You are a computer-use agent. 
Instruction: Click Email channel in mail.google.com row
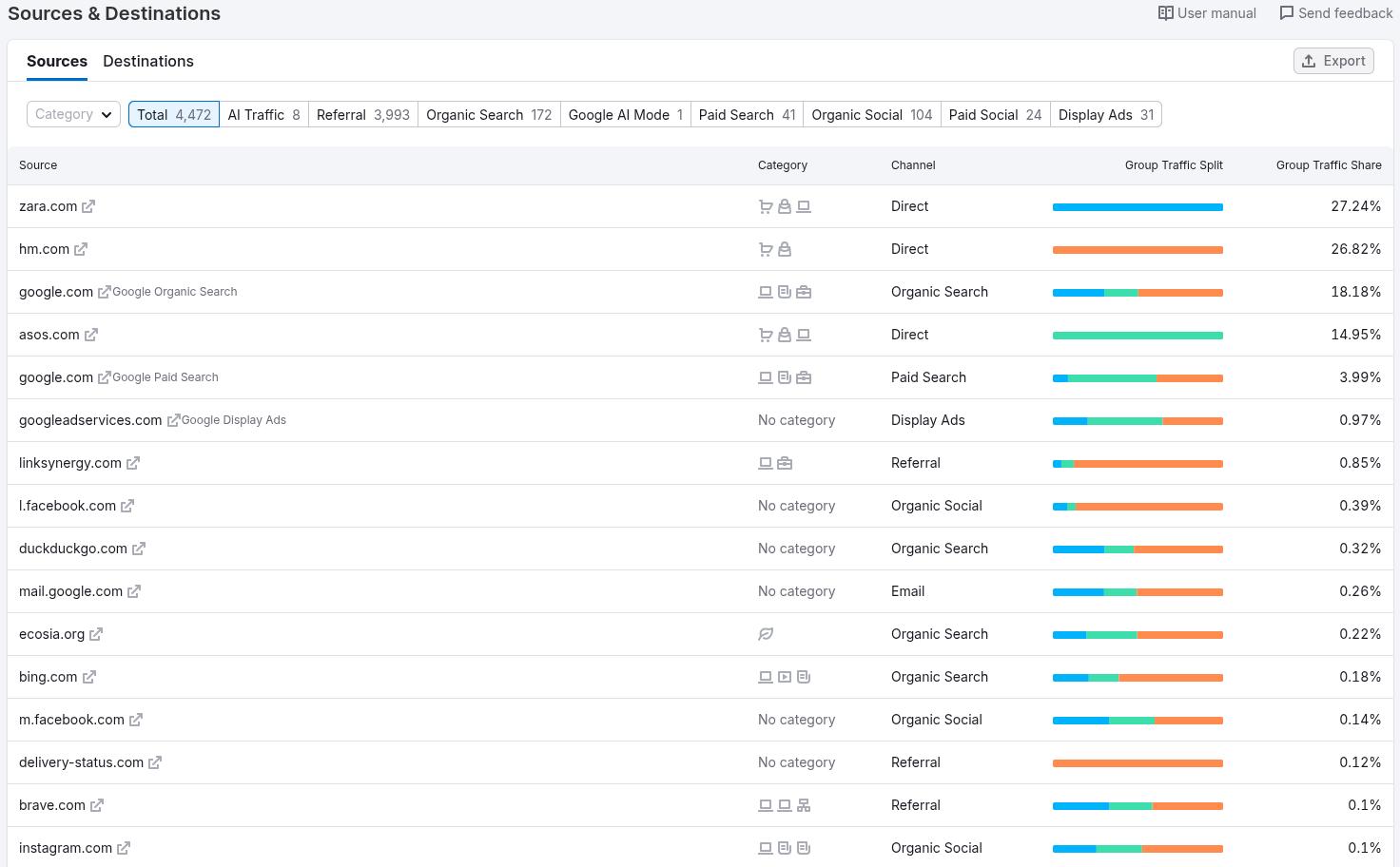(x=908, y=591)
